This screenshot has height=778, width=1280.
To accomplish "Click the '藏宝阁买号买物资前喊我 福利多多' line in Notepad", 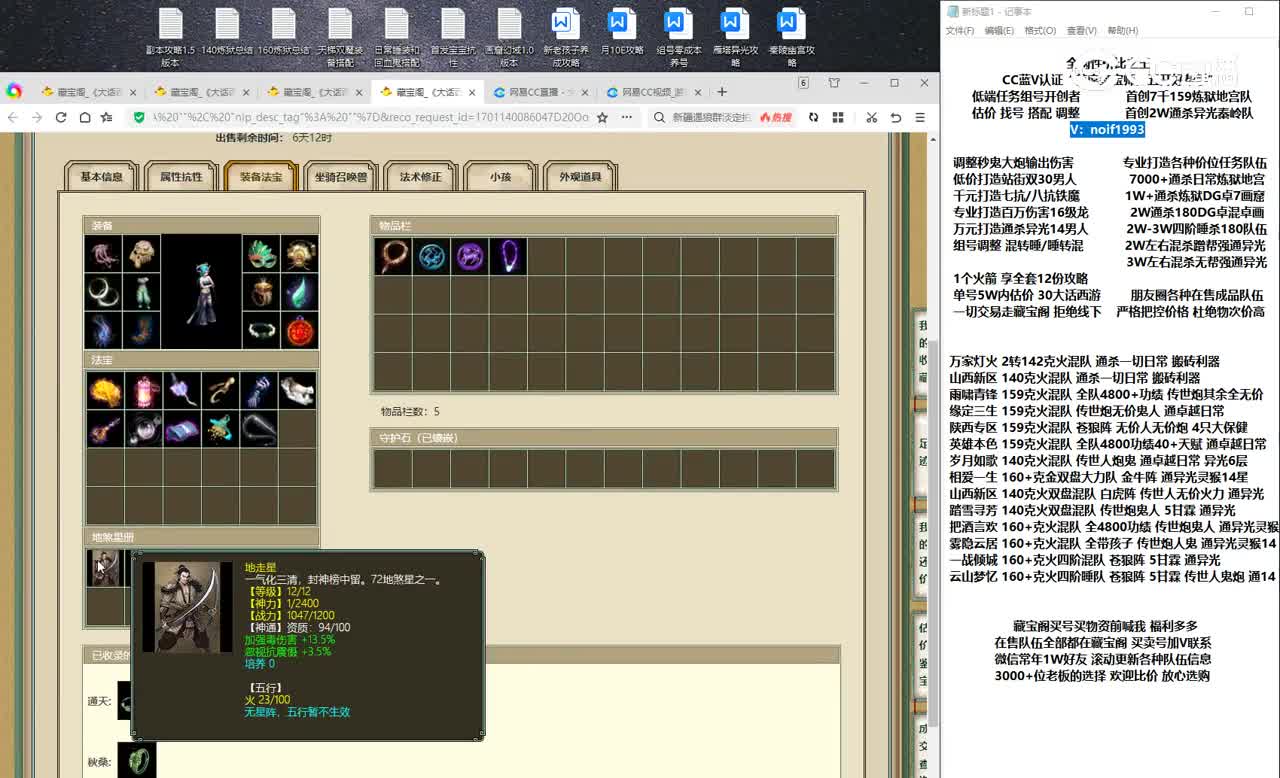I will [x=1105, y=626].
